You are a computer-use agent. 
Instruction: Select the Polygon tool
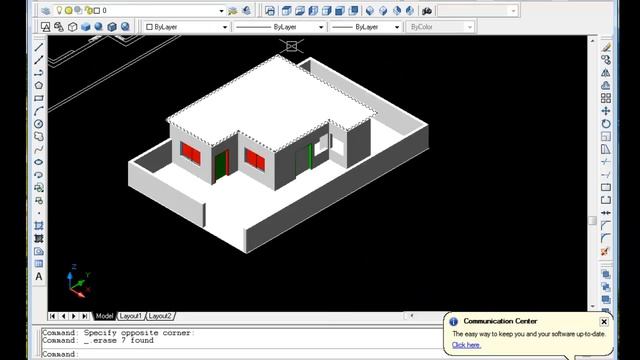39,85
